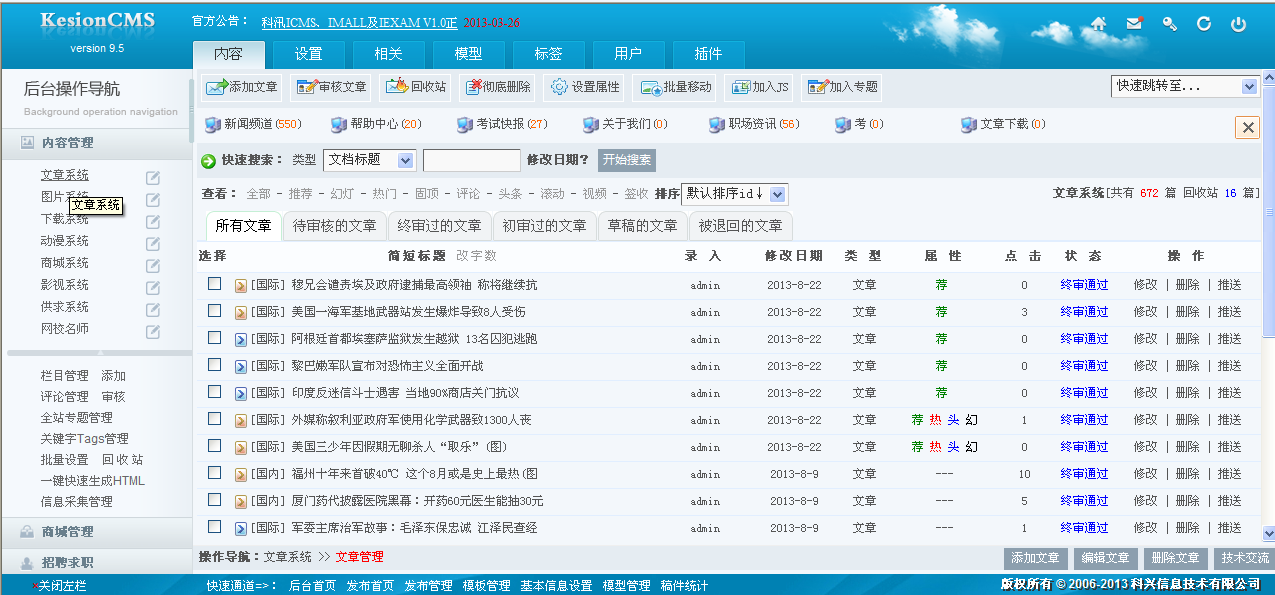
Task: Click the home icon in top header
Action: 1098,24
